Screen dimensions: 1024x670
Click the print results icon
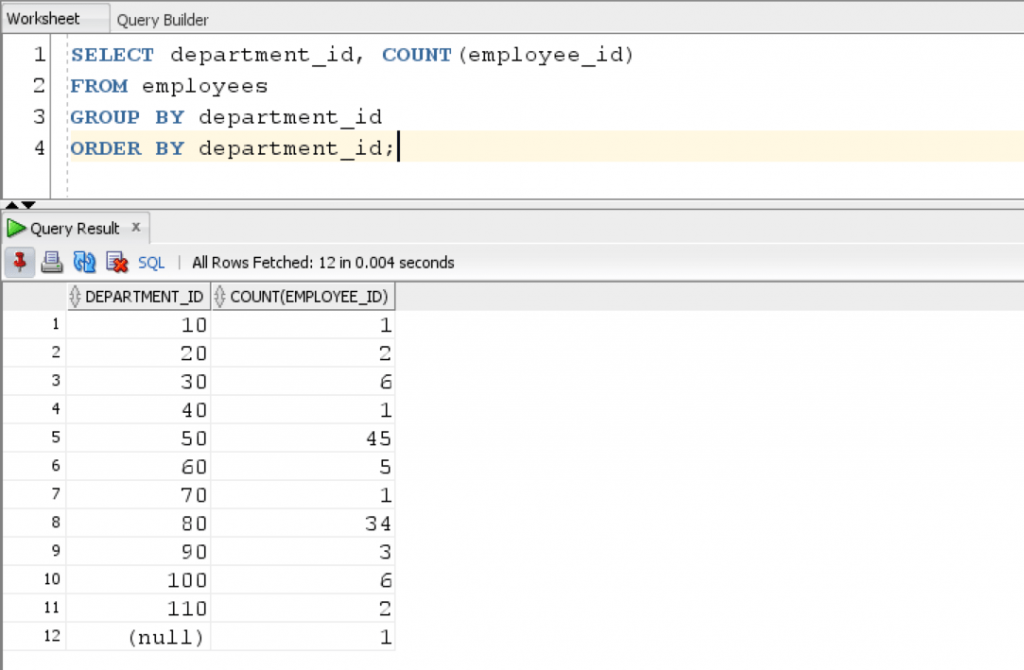click(53, 263)
